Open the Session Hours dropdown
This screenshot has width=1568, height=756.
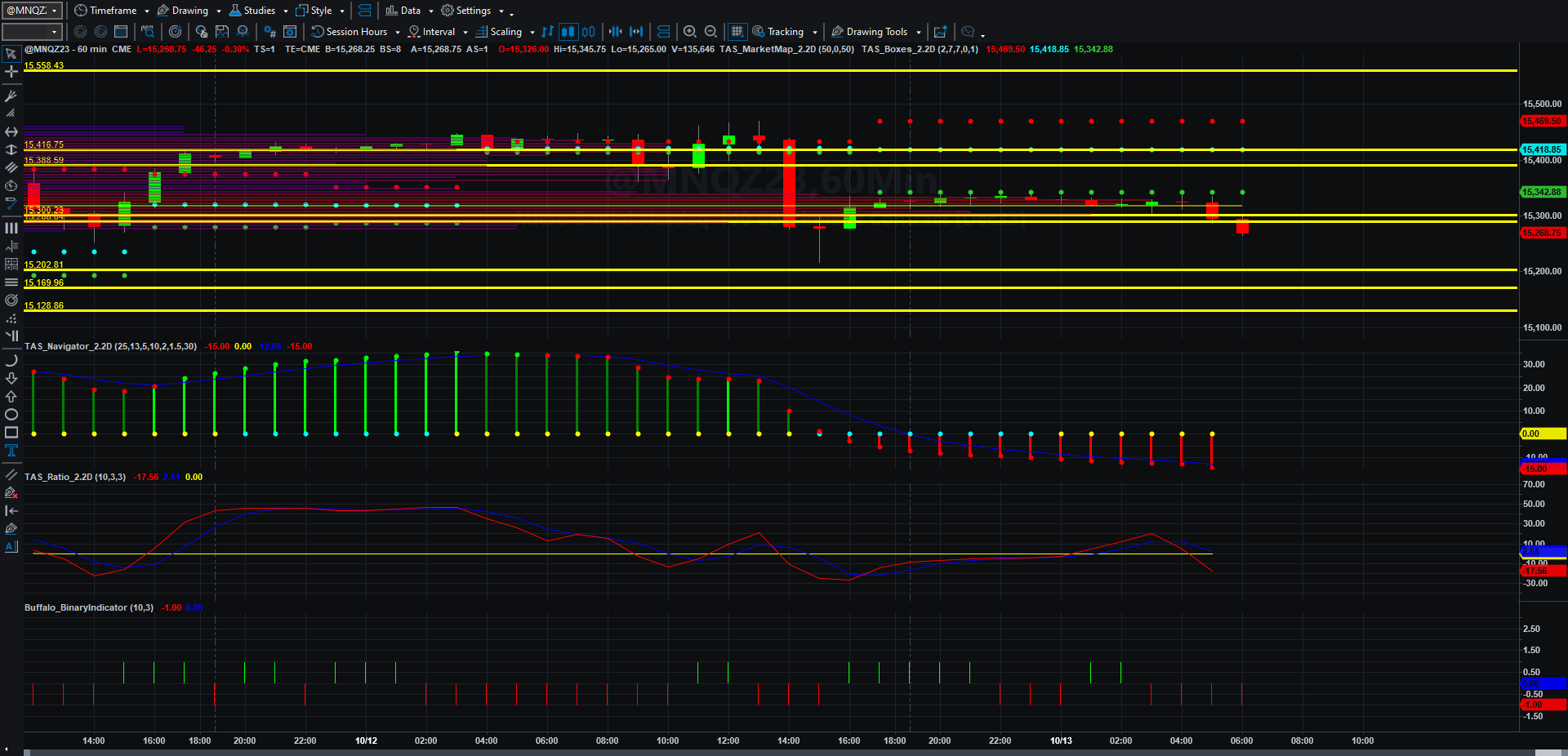tap(355, 32)
